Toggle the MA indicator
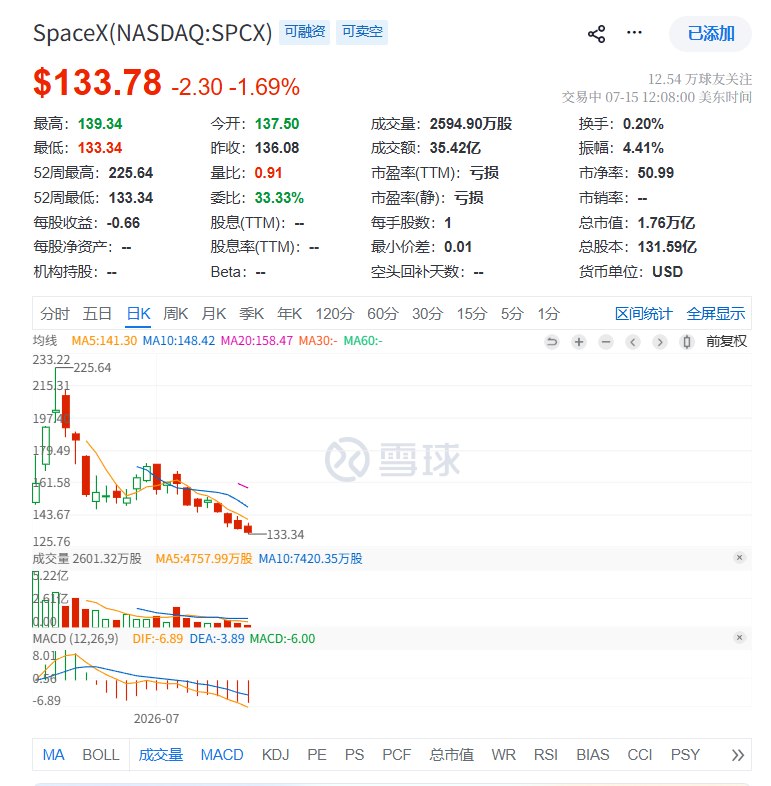 [x=54, y=754]
